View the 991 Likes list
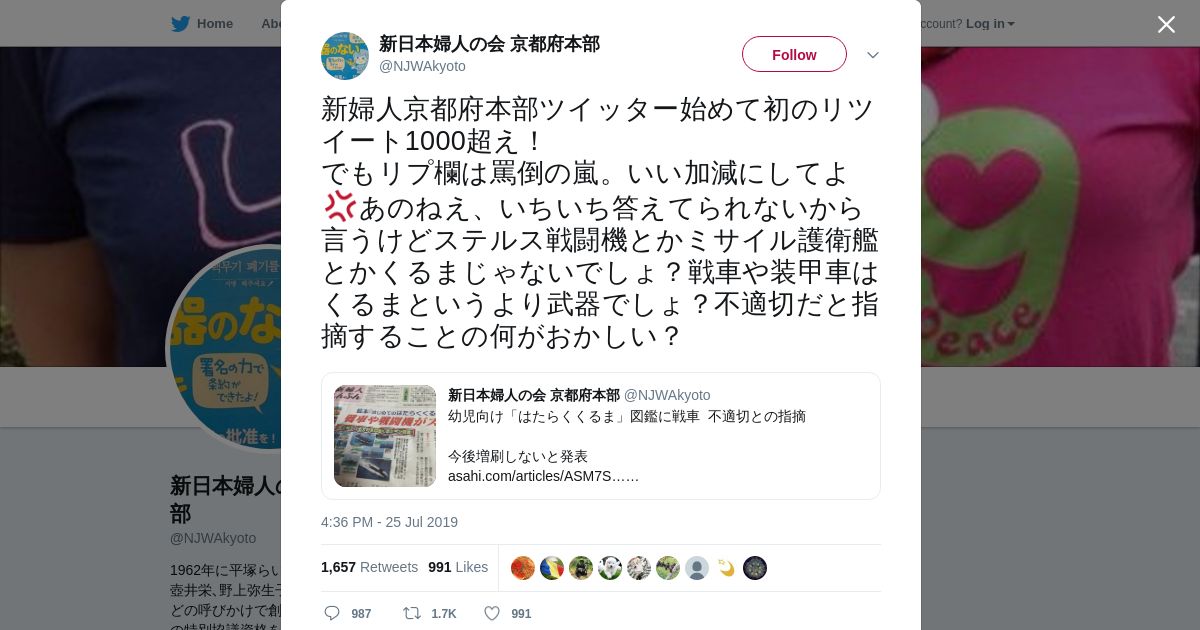The height and width of the screenshot is (630, 1200). (458, 567)
